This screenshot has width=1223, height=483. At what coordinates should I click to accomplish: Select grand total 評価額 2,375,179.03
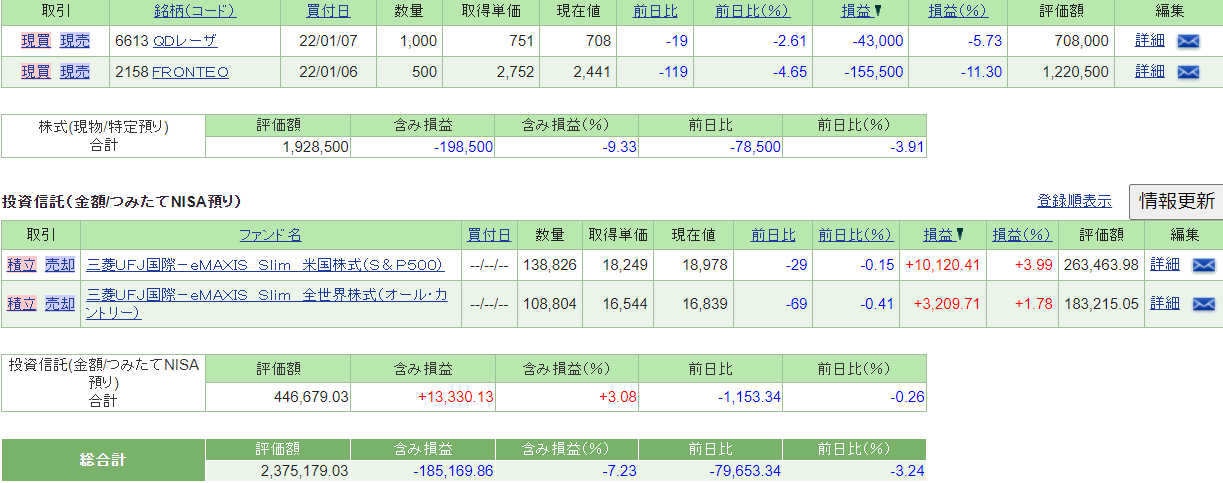pyautogui.click(x=304, y=471)
